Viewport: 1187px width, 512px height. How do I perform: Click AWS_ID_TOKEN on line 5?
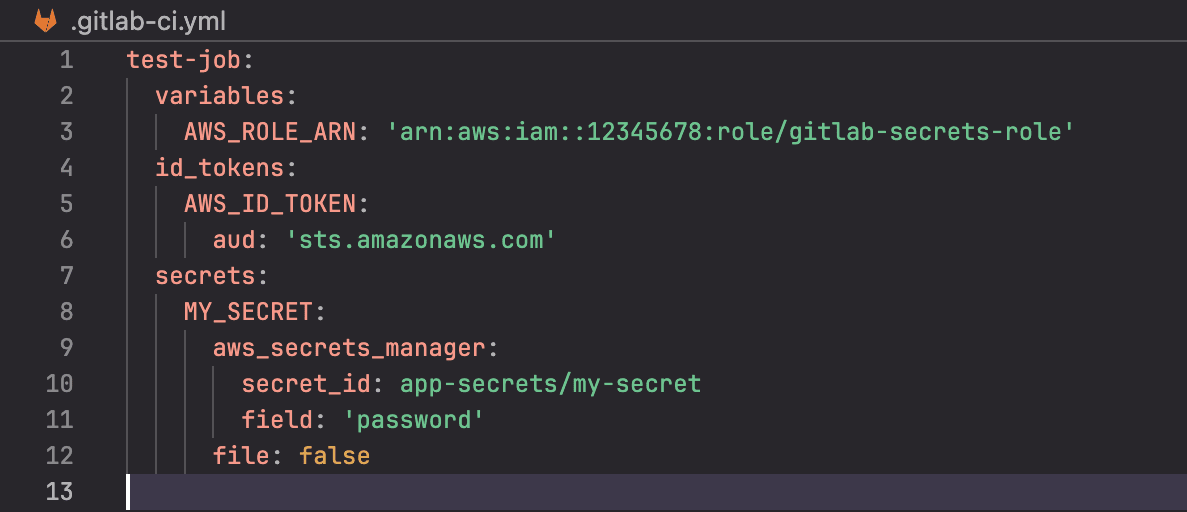point(270,204)
